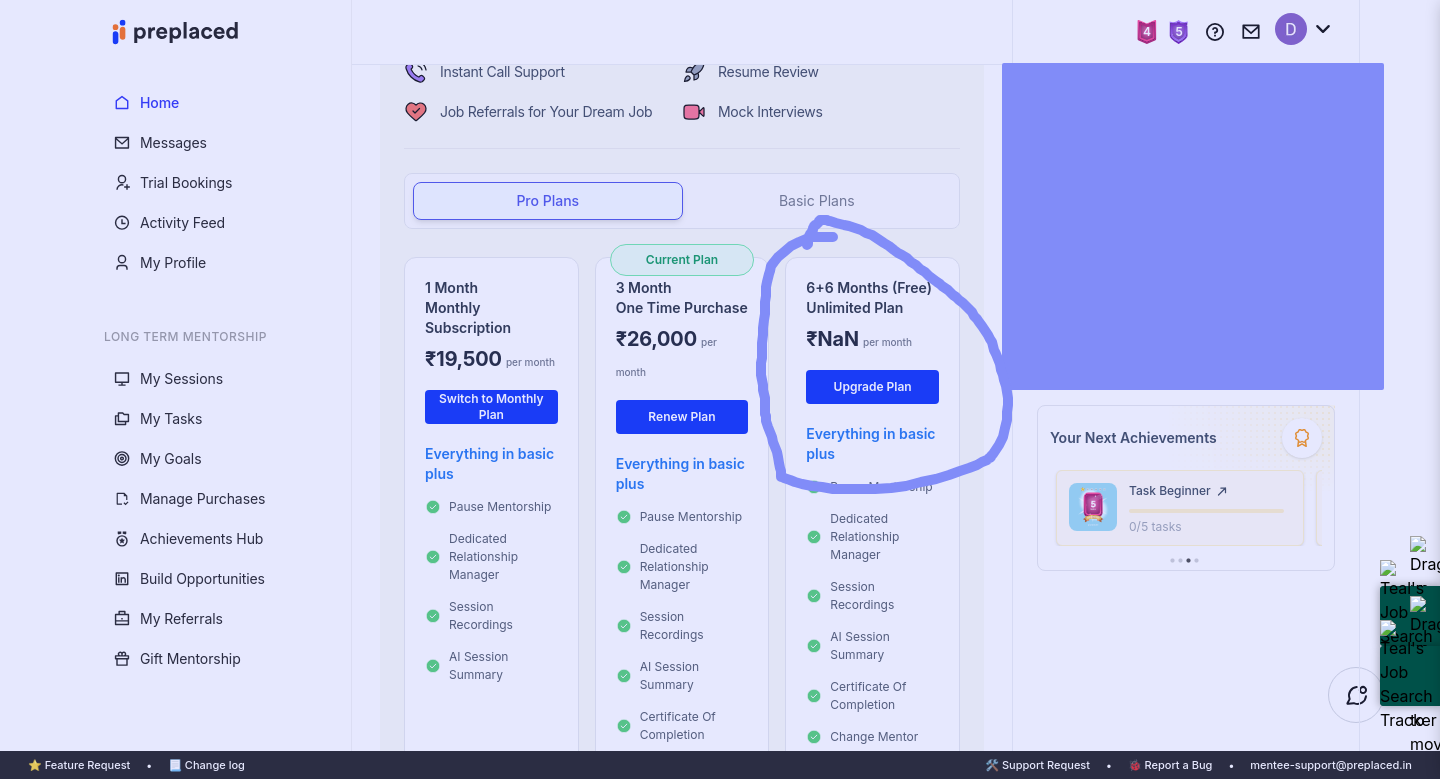The height and width of the screenshot is (779, 1440).
Task: Open the help question mark icon
Action: click(x=1215, y=32)
